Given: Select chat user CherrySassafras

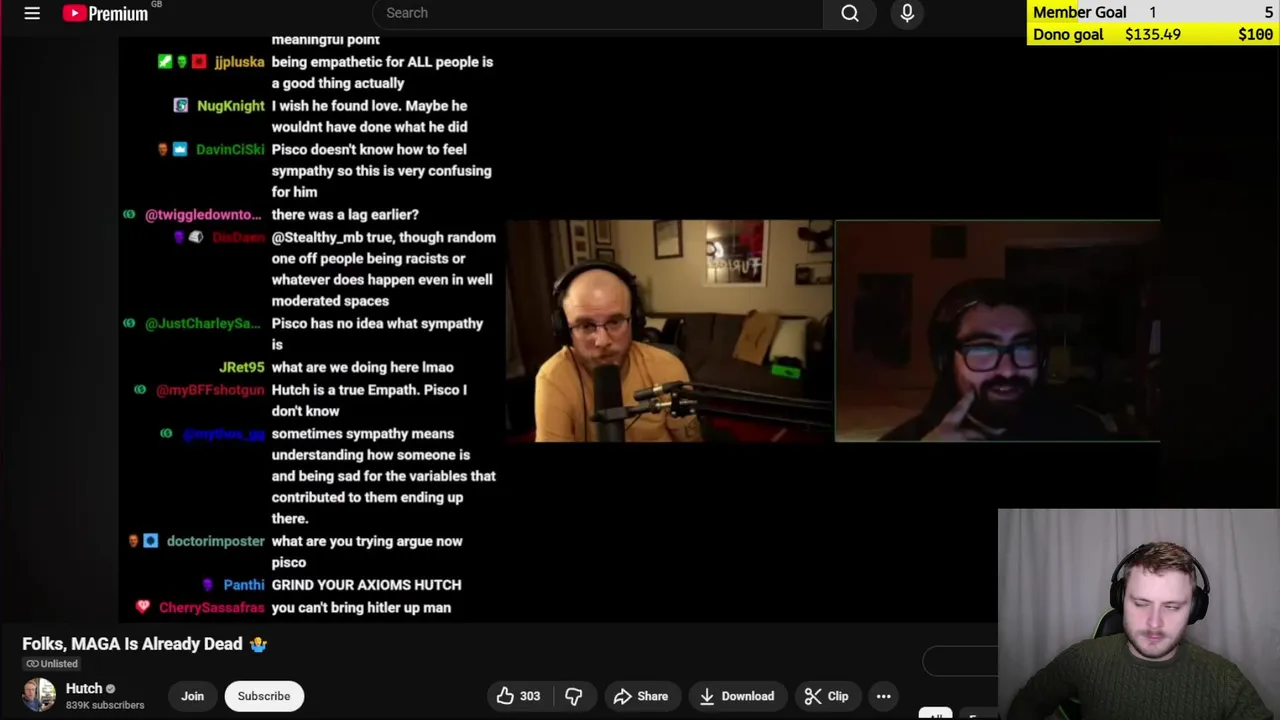Looking at the screenshot, I should [x=212, y=608].
